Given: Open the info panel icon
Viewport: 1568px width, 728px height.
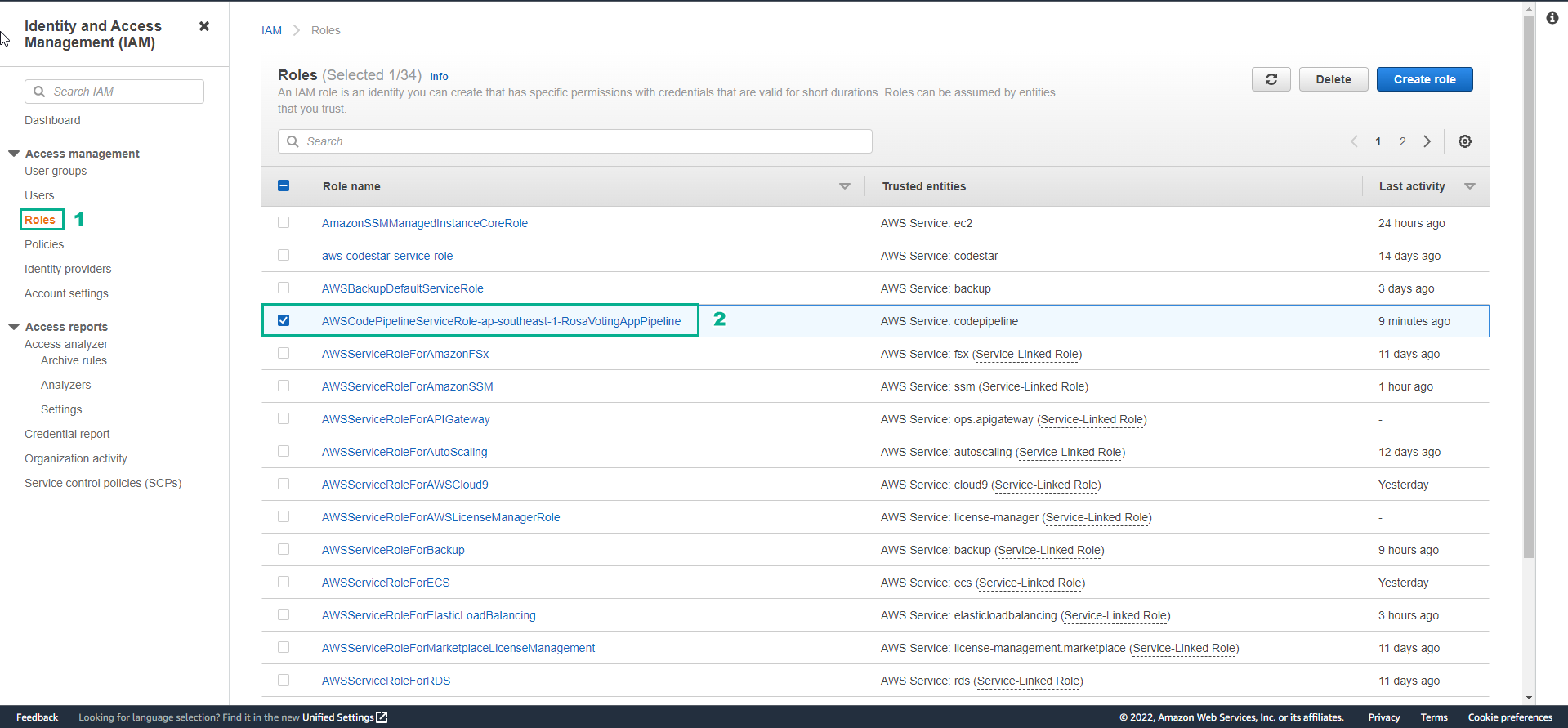Looking at the screenshot, I should (1552, 18).
